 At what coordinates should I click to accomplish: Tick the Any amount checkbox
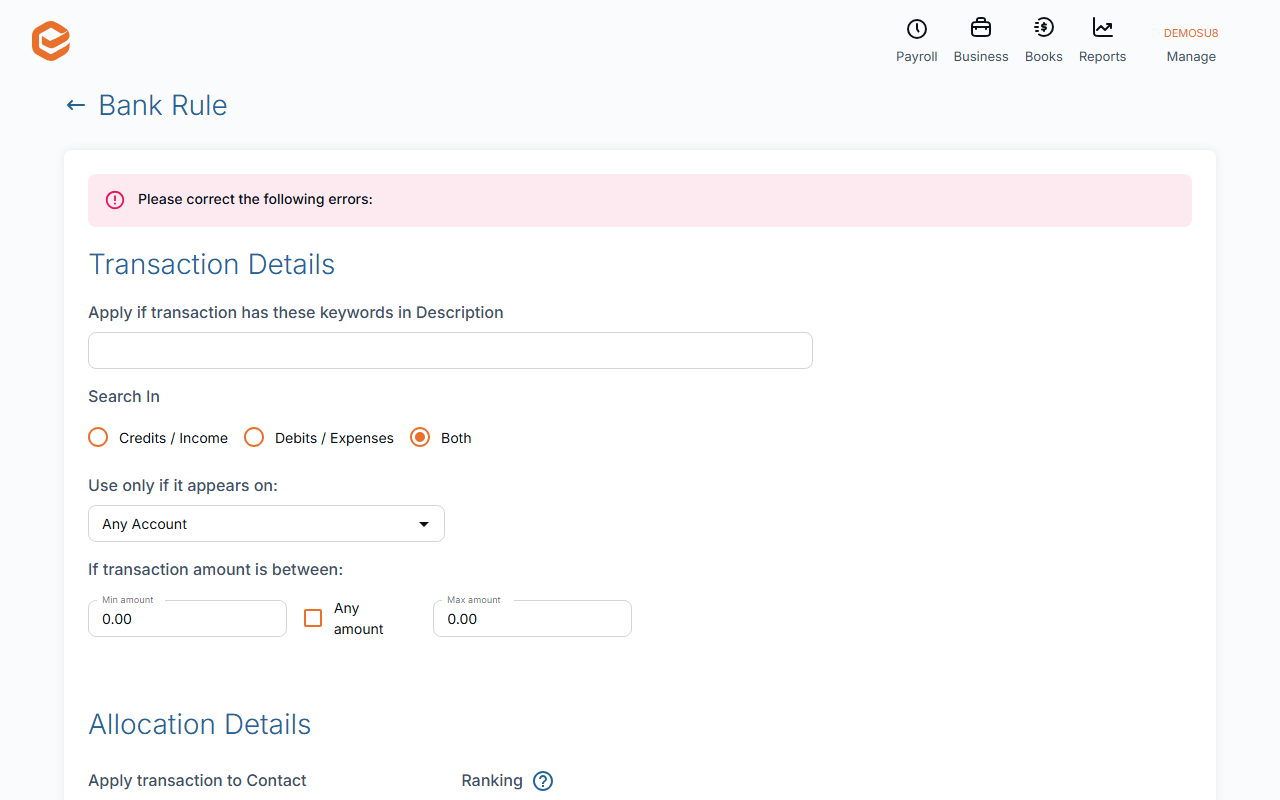coord(313,618)
